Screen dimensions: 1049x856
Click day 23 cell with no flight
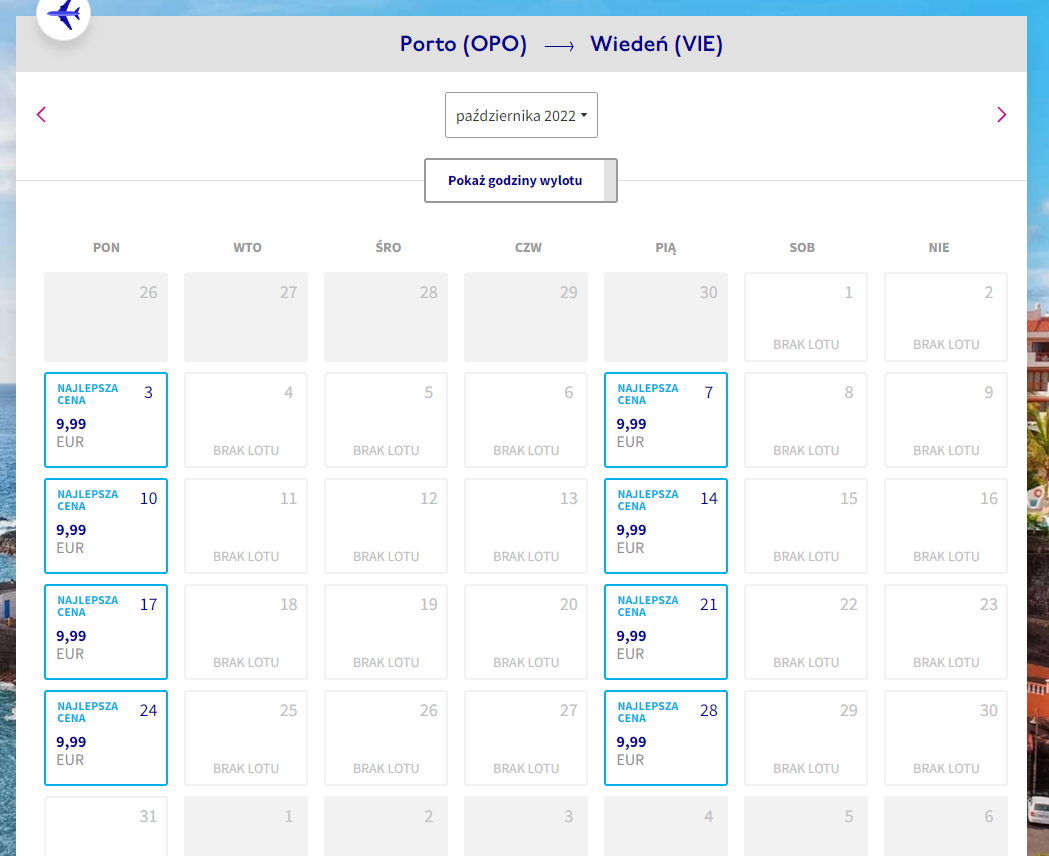tap(945, 631)
